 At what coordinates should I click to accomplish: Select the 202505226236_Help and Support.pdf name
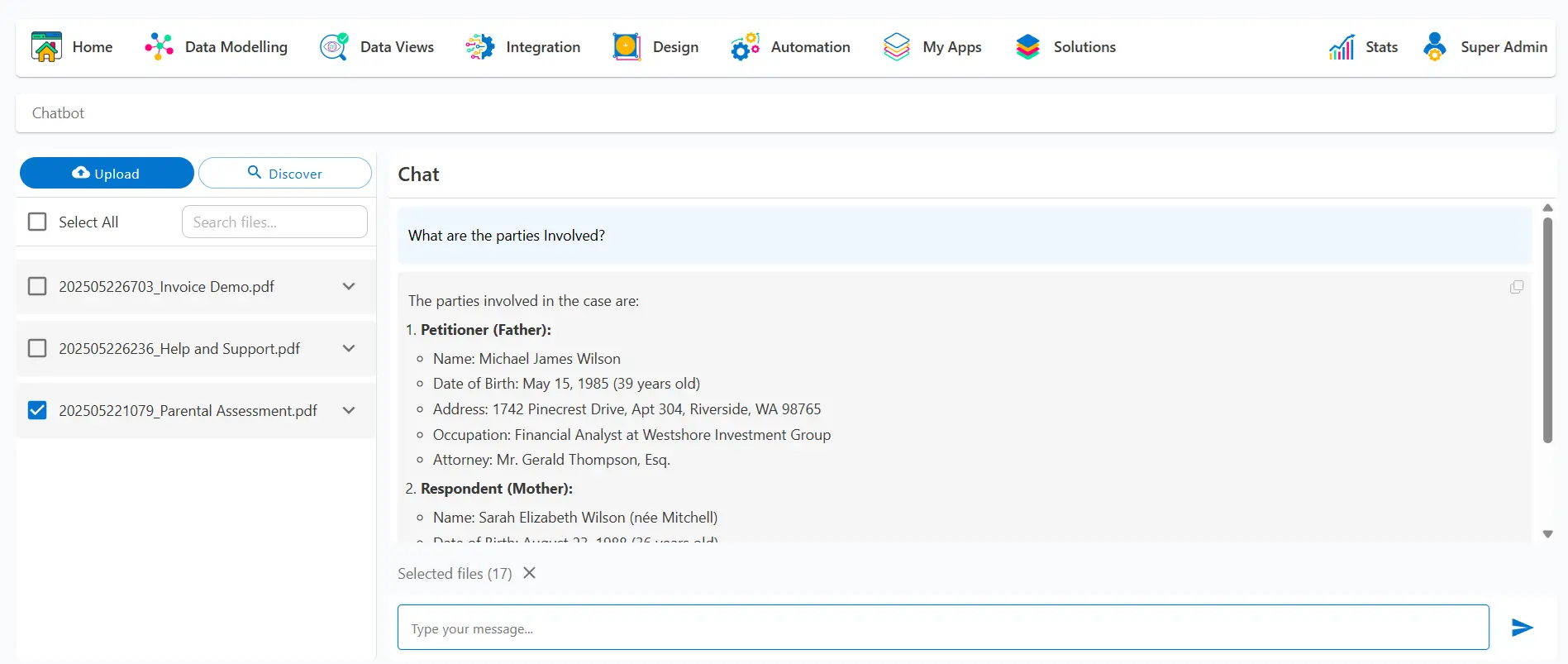179,348
